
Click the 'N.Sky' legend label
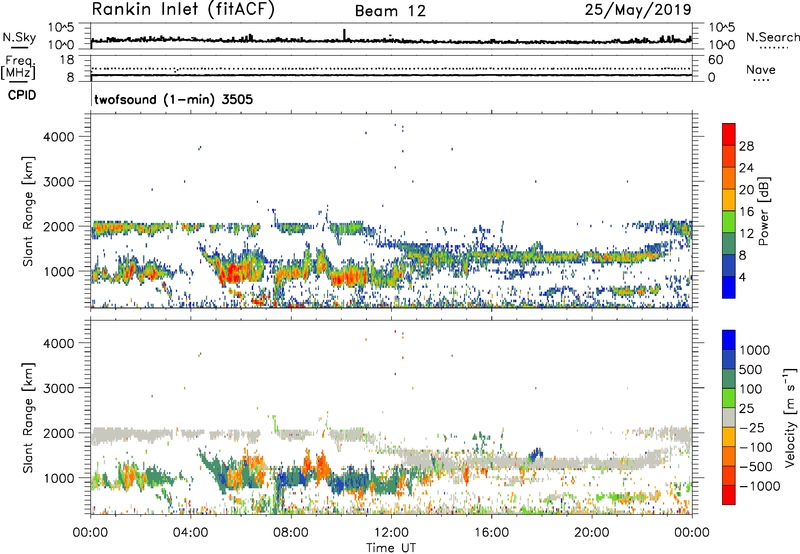pyautogui.click(x=19, y=37)
